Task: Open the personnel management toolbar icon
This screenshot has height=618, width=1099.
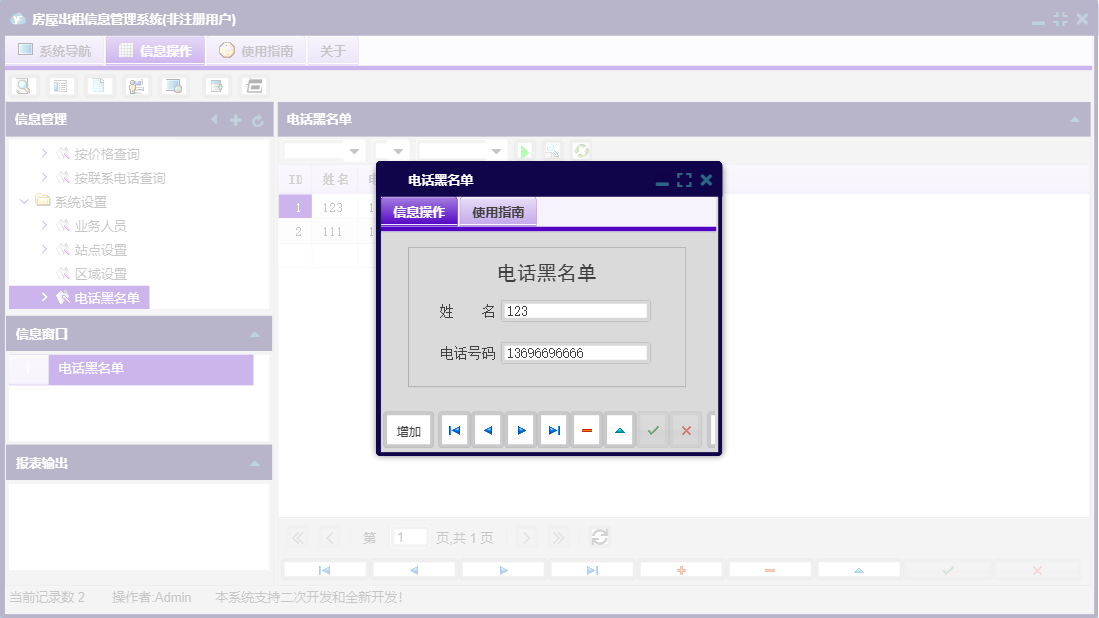Action: 136,85
